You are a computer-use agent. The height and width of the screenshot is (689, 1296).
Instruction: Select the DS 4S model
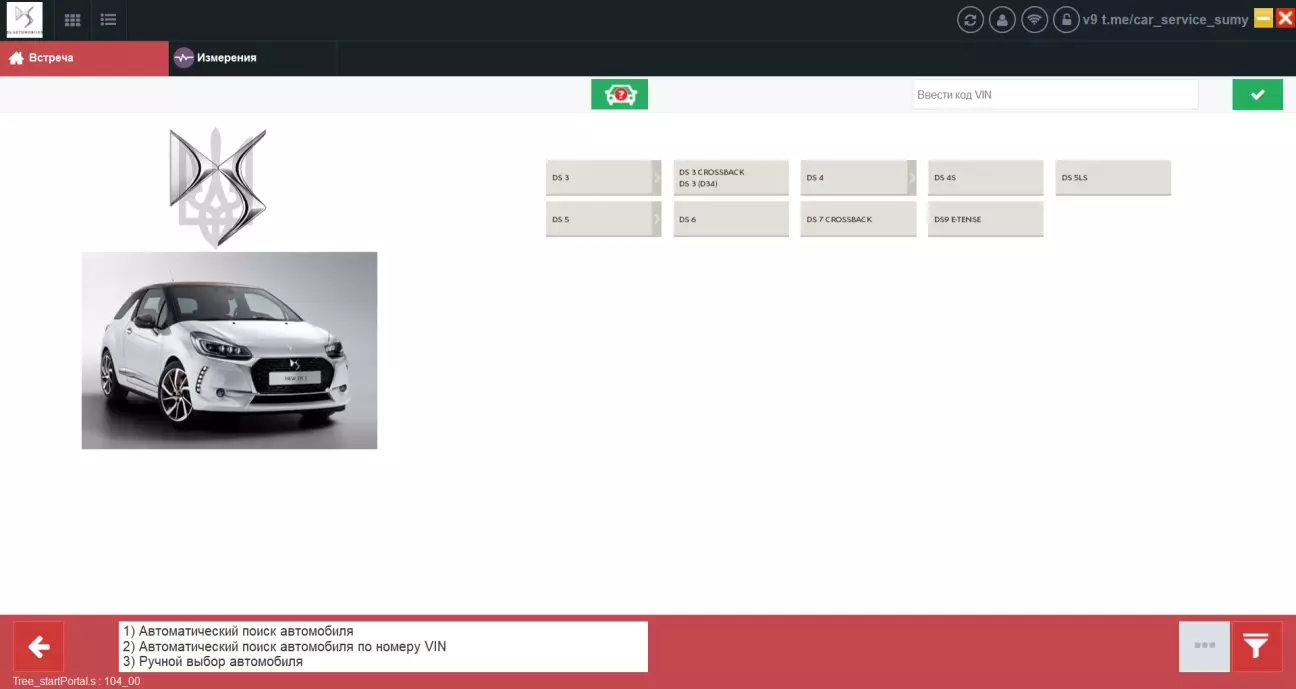986,177
